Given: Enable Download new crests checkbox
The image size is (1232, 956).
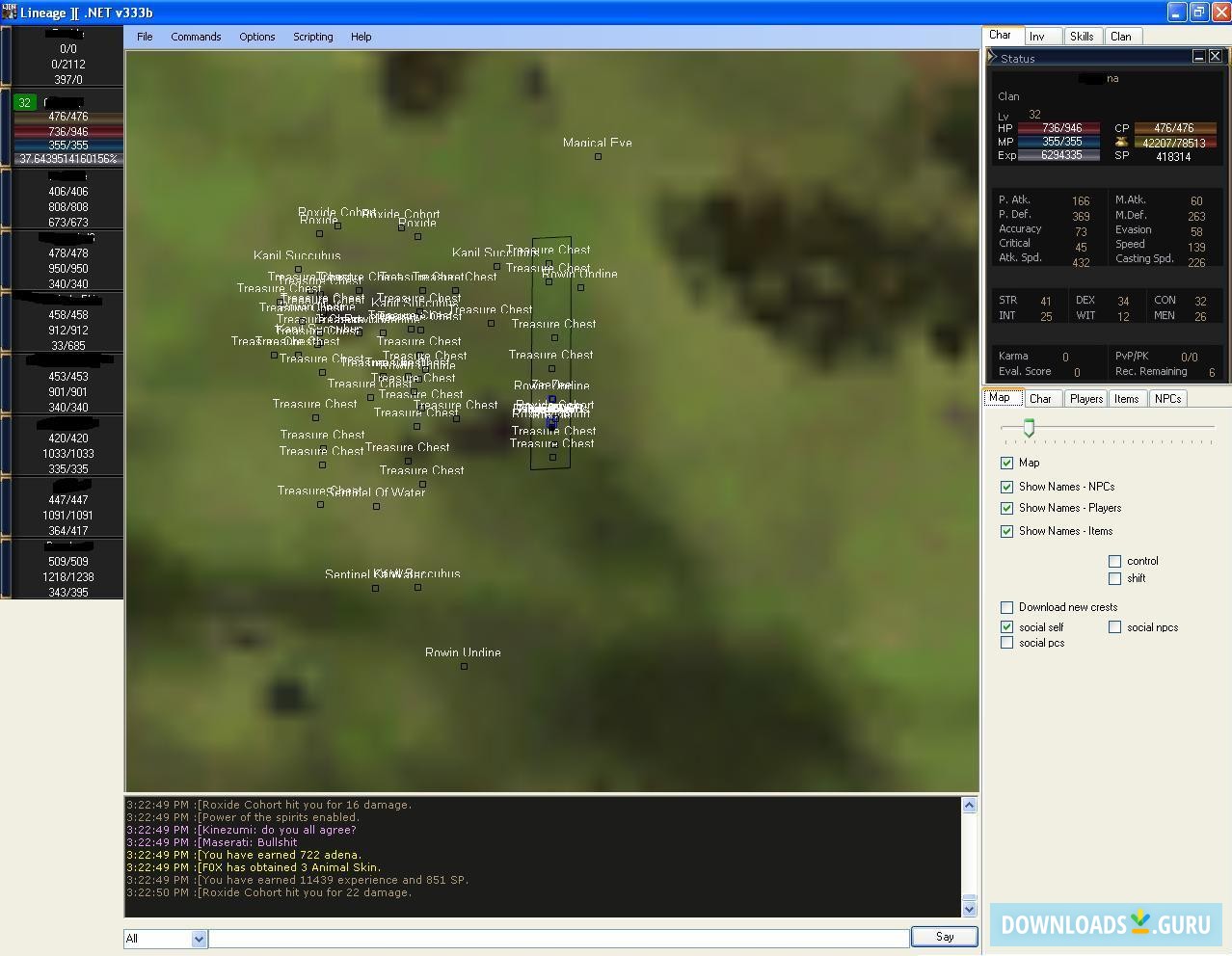Looking at the screenshot, I should tap(1007, 607).
